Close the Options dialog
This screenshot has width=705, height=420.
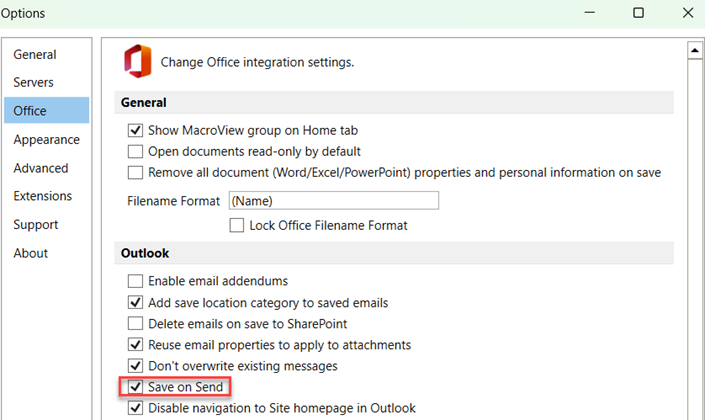point(685,14)
